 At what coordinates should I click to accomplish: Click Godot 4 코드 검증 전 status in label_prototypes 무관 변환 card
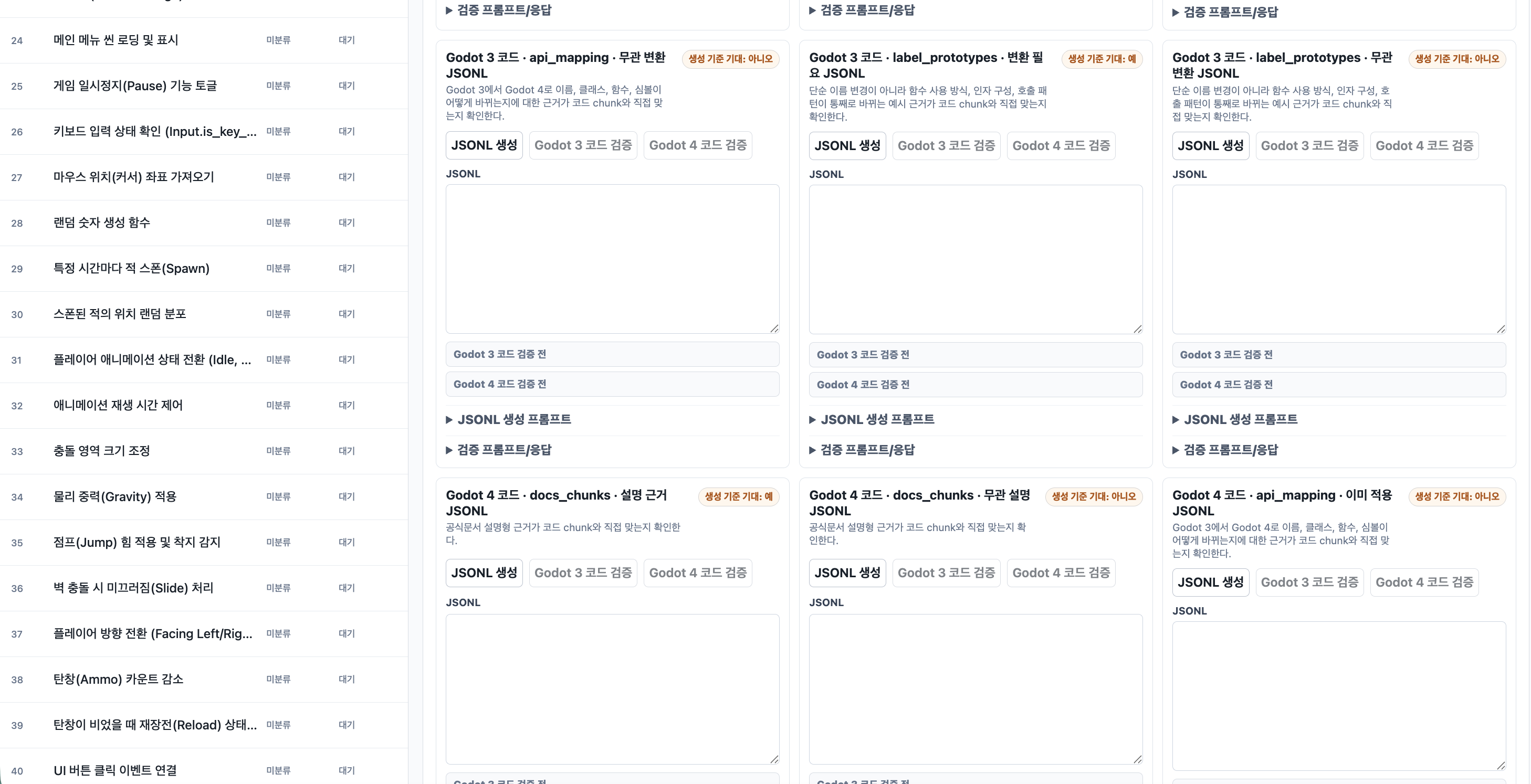(1339, 385)
